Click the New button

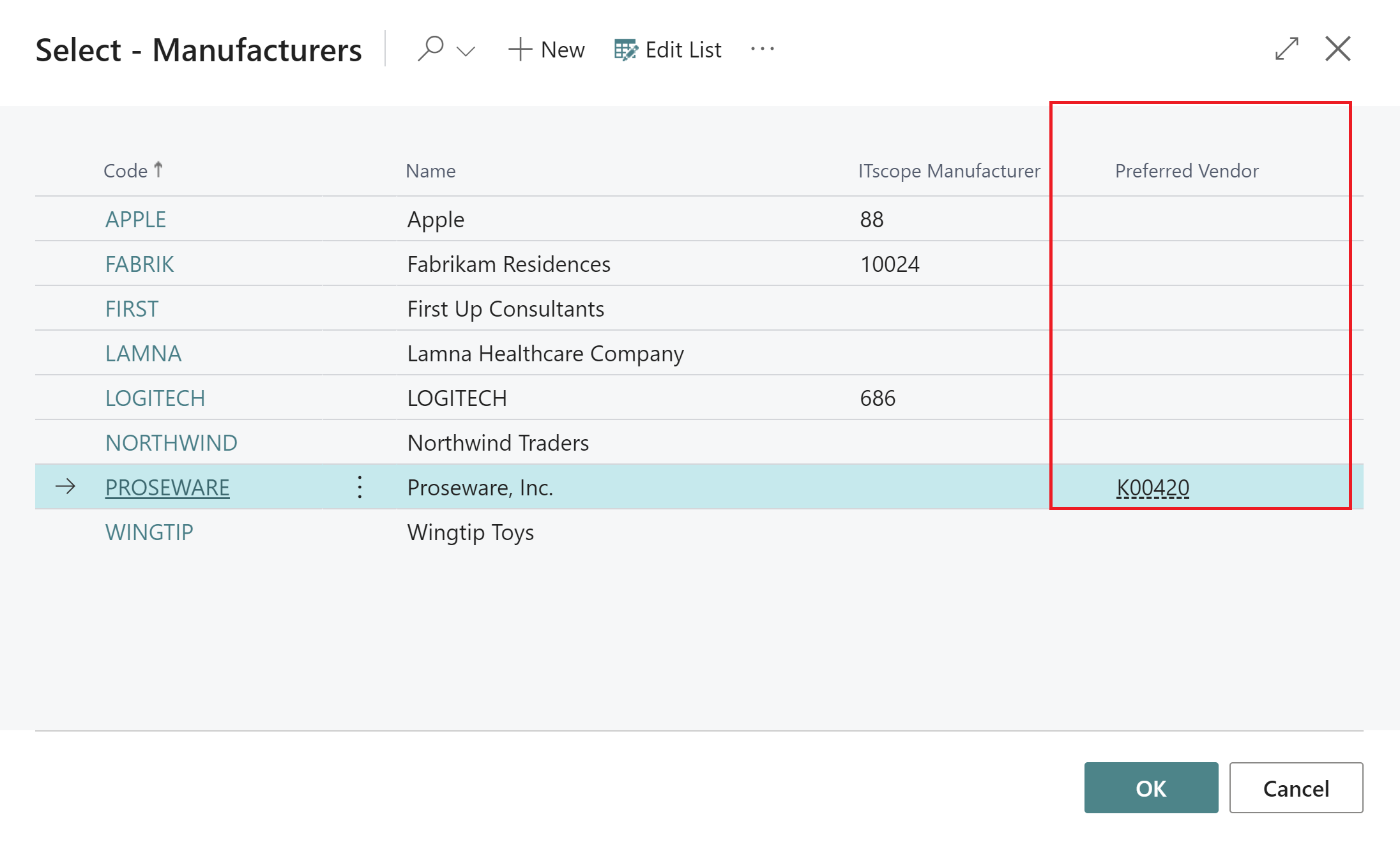(x=547, y=50)
